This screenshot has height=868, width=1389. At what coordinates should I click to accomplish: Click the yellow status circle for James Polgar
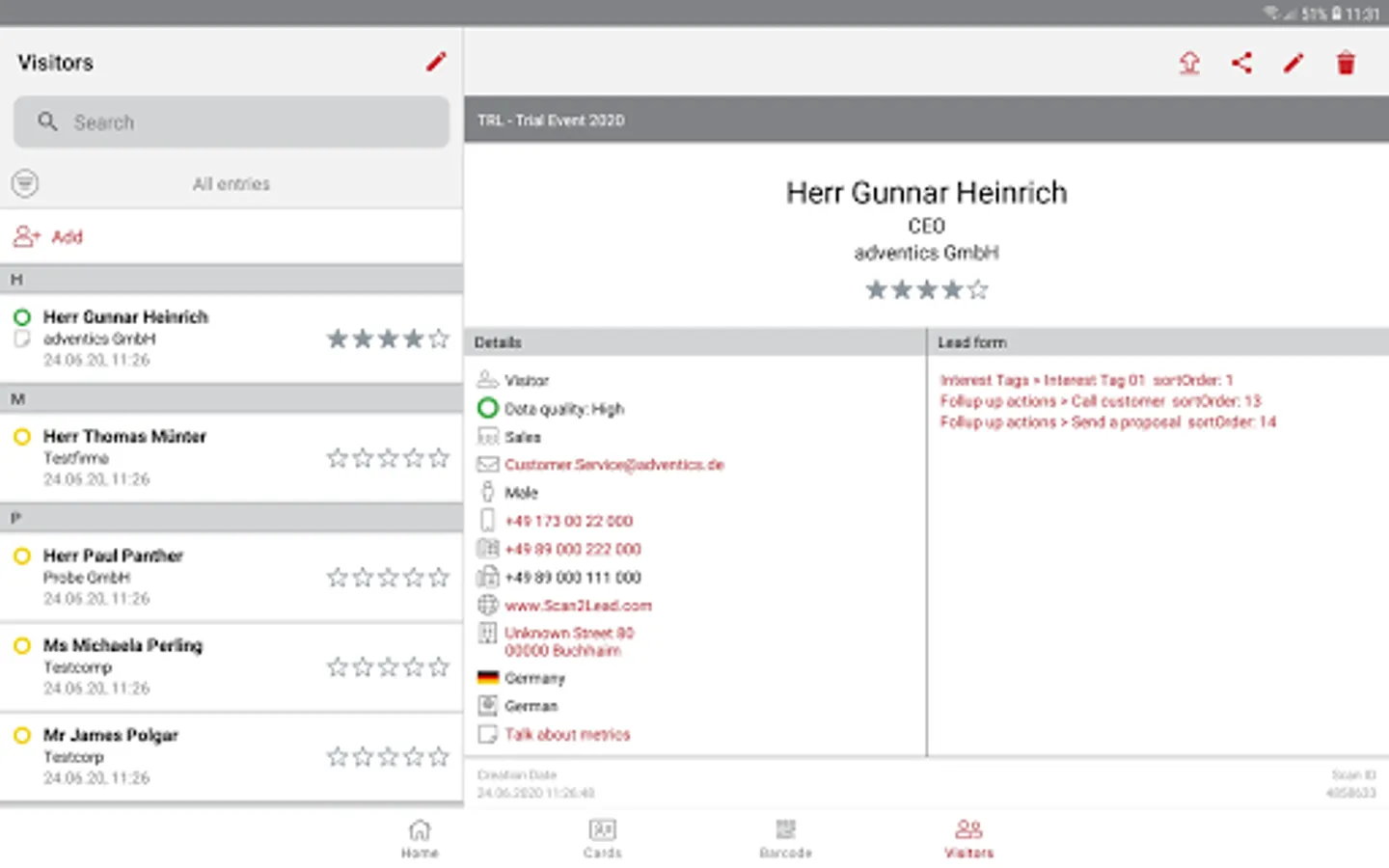(21, 735)
